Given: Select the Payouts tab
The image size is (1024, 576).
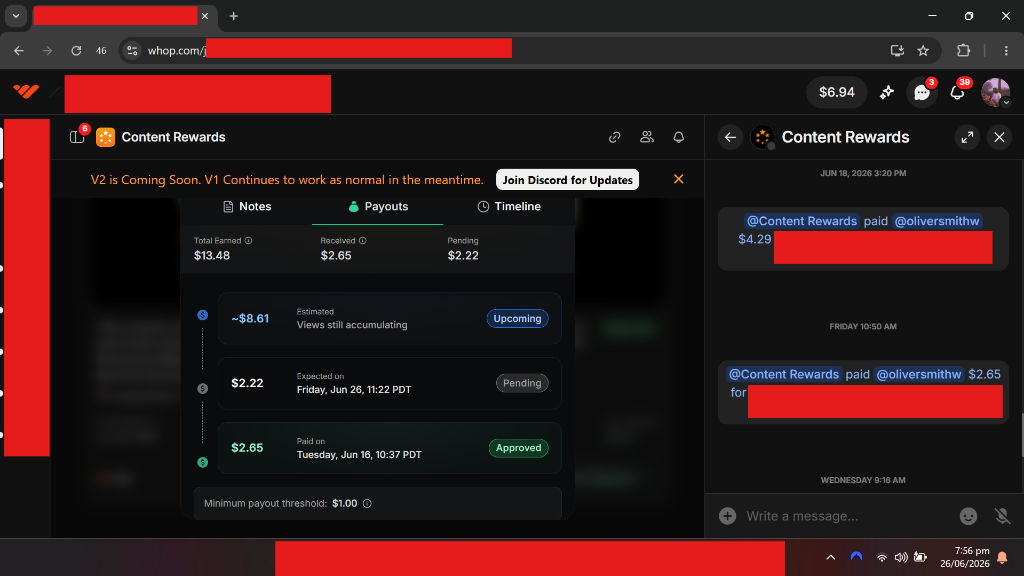Looking at the screenshot, I should (x=378, y=206).
